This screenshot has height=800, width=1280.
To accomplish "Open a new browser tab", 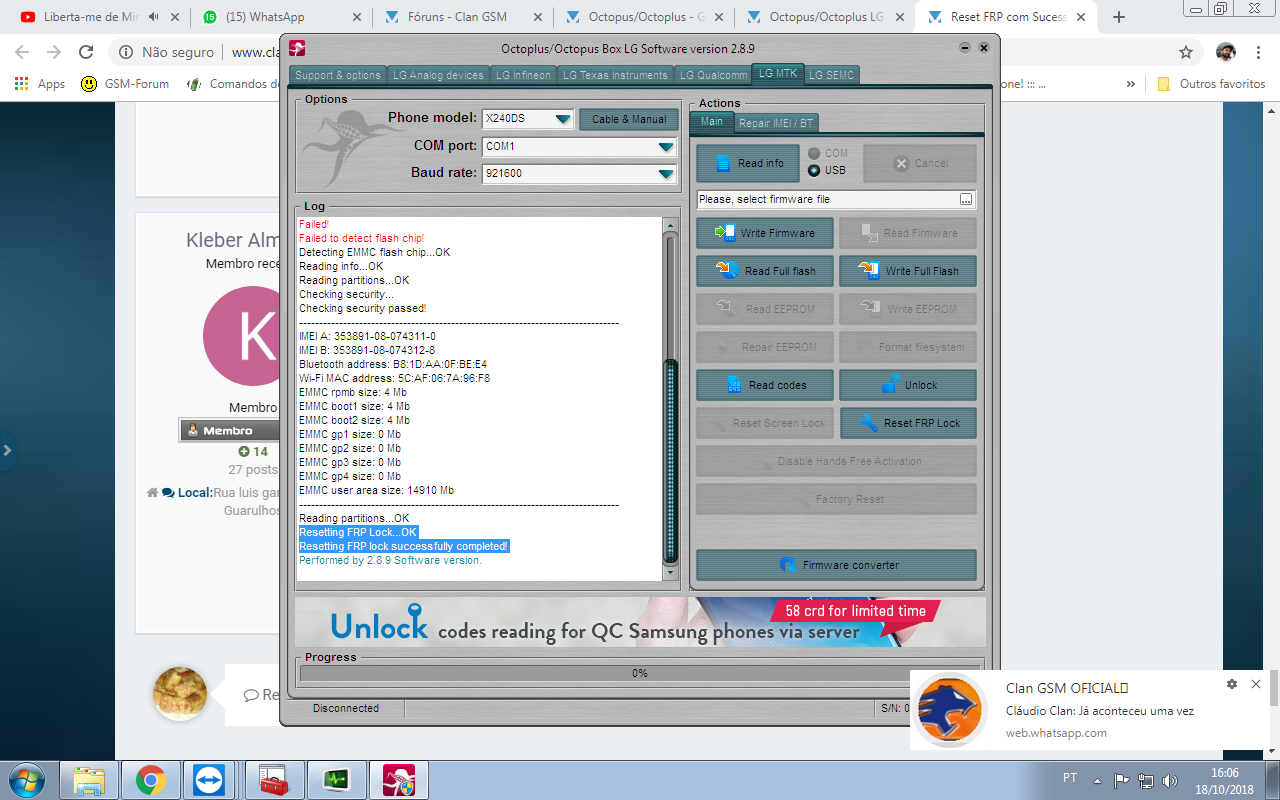I will (1119, 17).
